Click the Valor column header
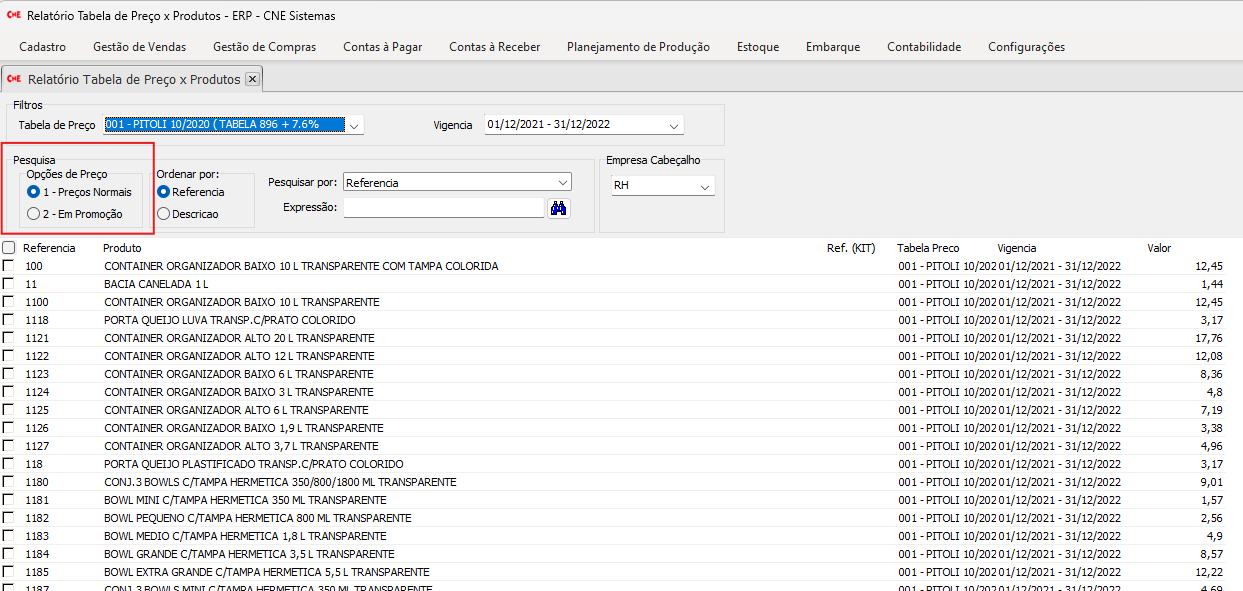 click(x=1158, y=248)
